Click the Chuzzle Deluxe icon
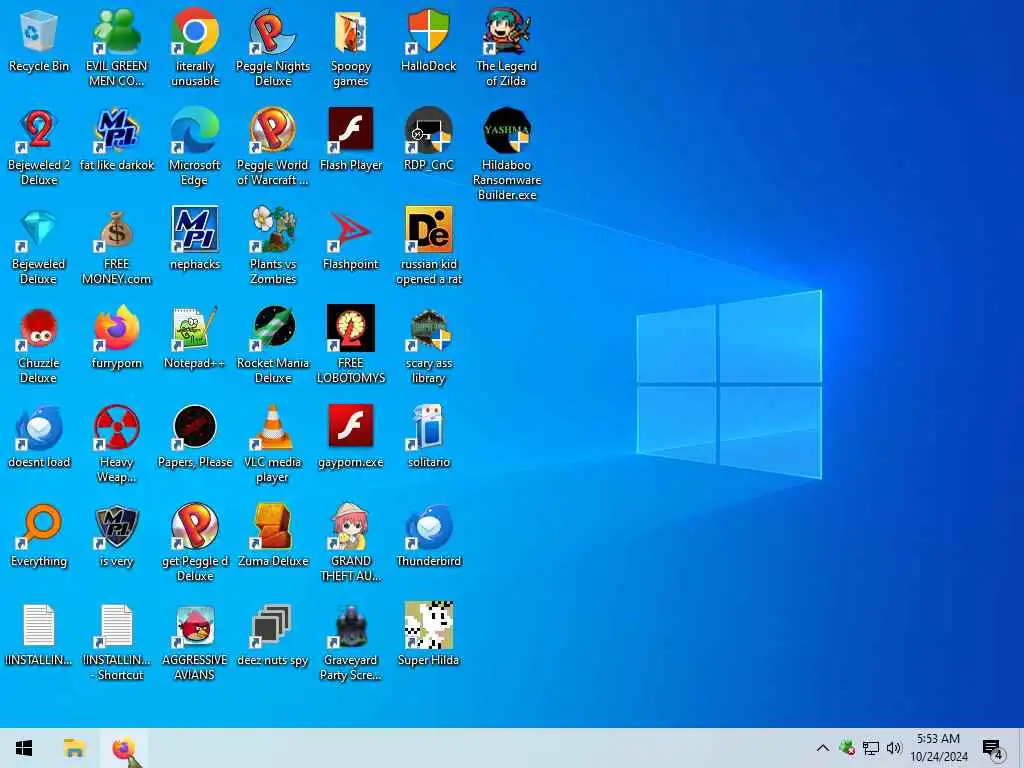This screenshot has height=768, width=1024. tap(39, 345)
